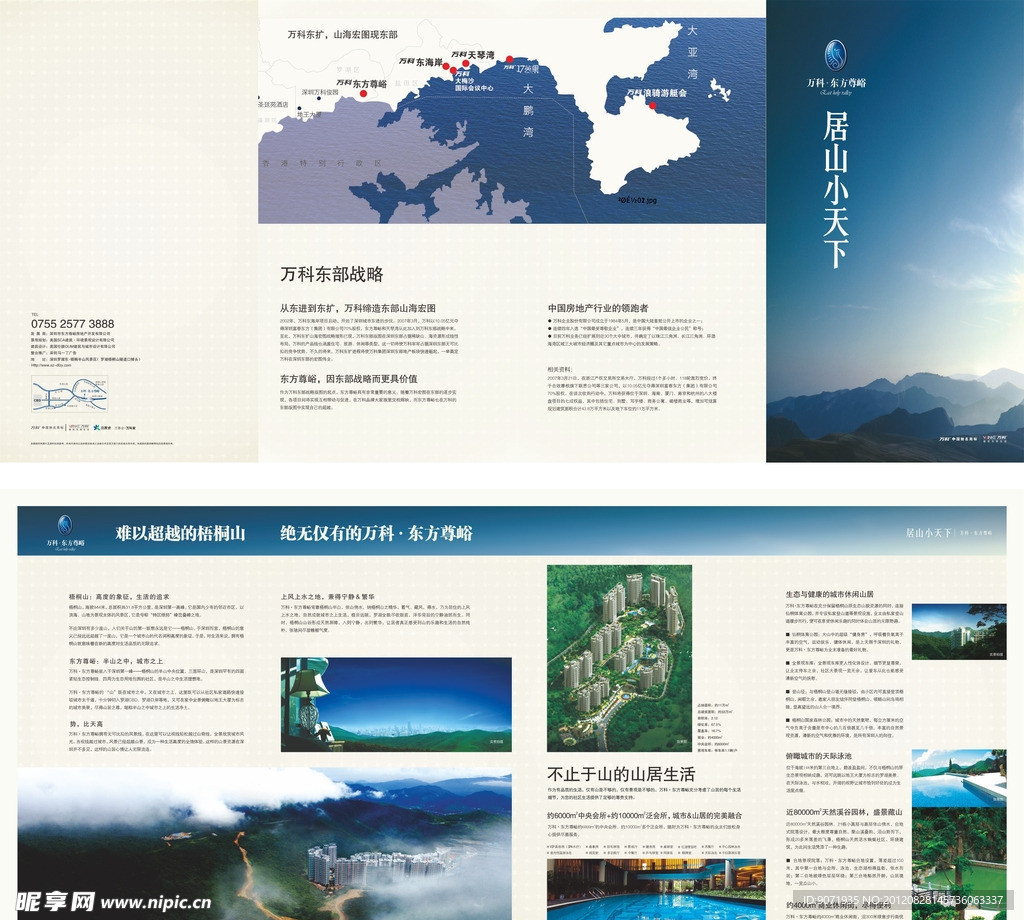Click the 相关资料 label

(x=560, y=370)
